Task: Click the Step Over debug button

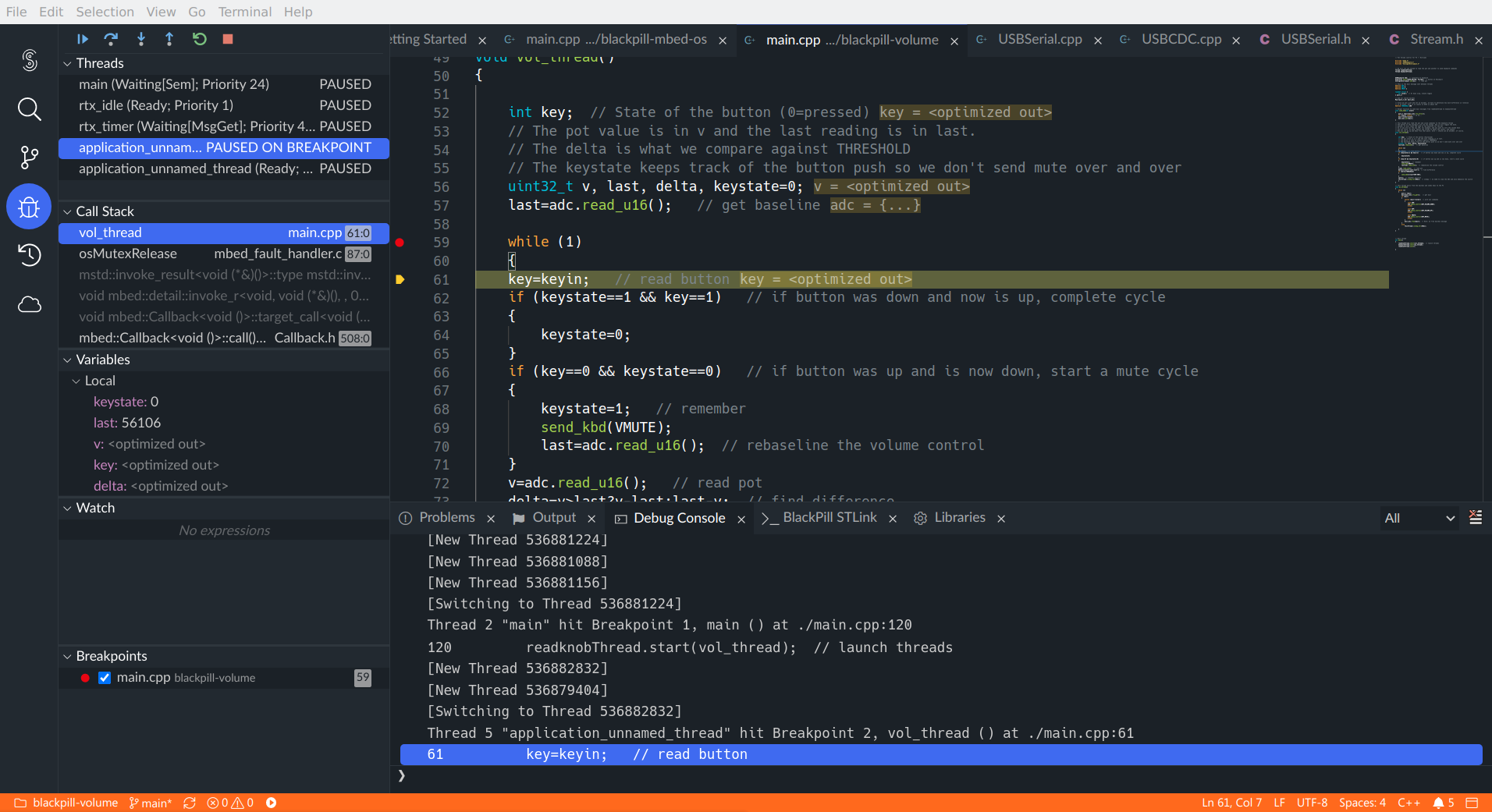Action: point(111,39)
